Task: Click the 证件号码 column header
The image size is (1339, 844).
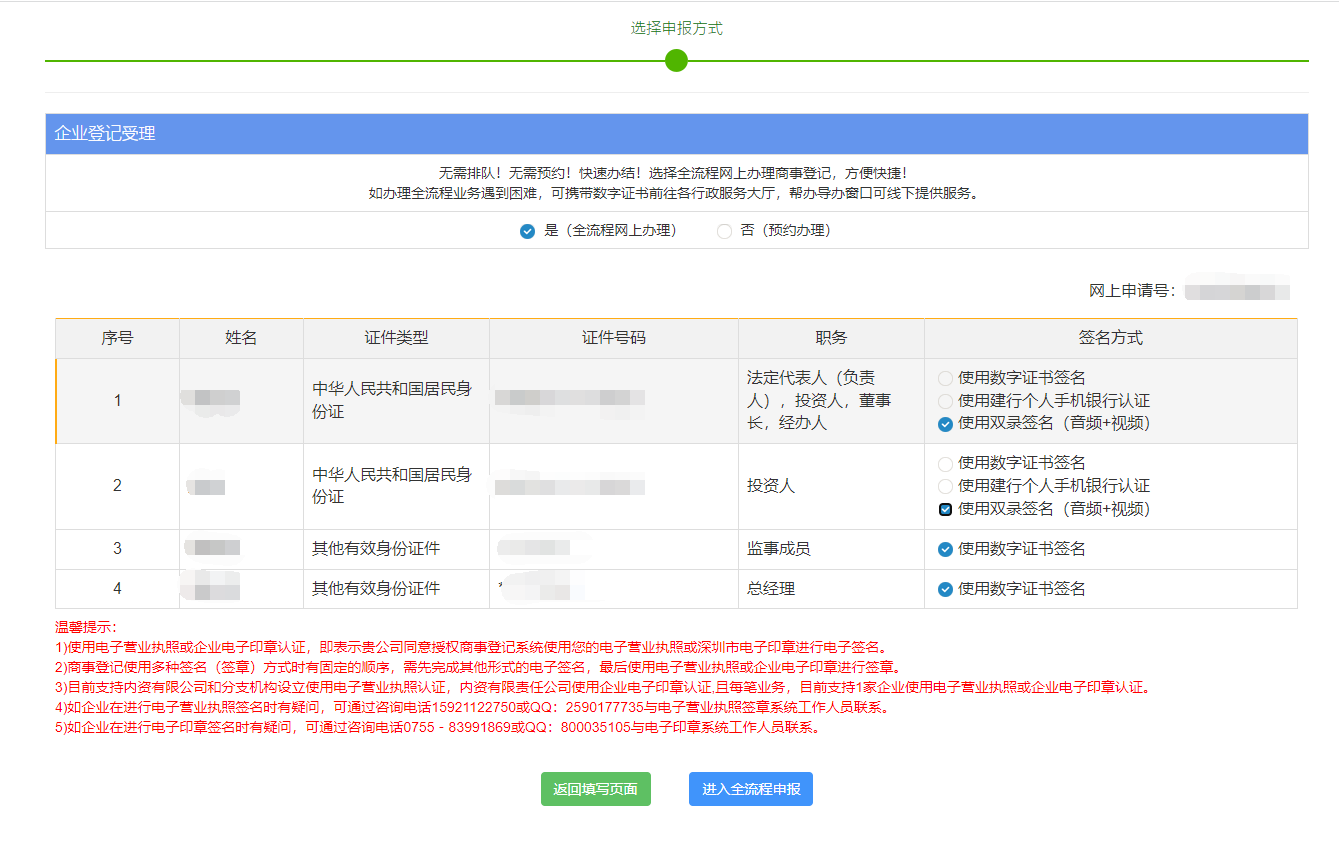Action: 614,338
